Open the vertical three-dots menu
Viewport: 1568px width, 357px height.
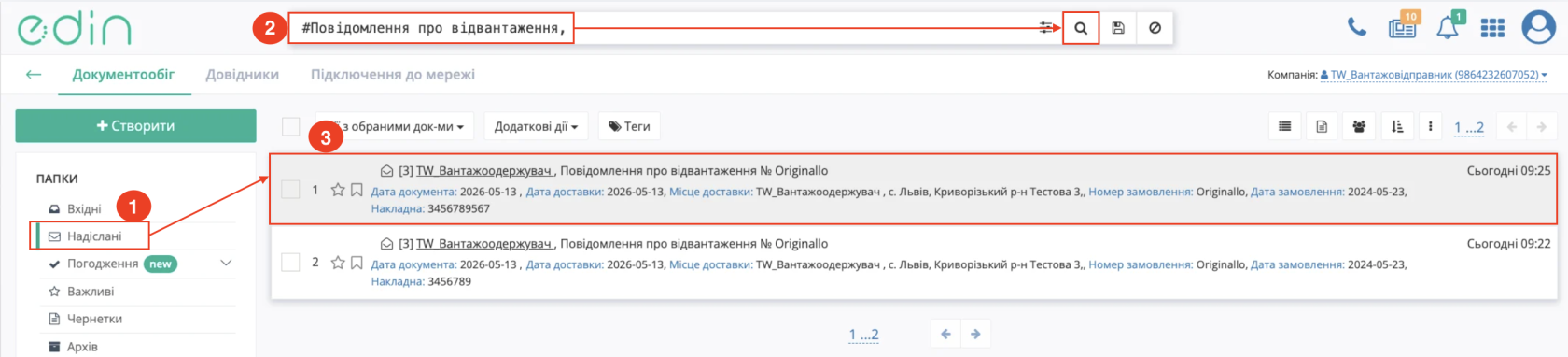coord(1430,126)
